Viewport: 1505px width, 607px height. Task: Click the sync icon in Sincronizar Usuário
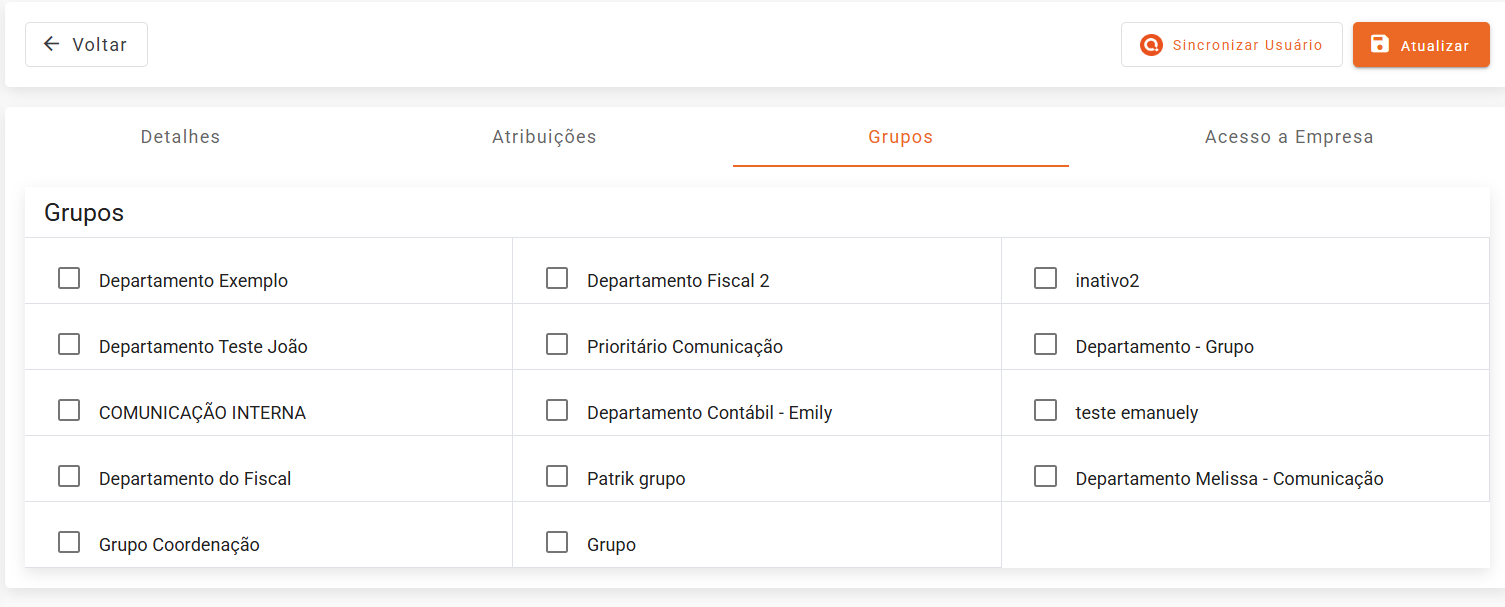(x=1152, y=45)
